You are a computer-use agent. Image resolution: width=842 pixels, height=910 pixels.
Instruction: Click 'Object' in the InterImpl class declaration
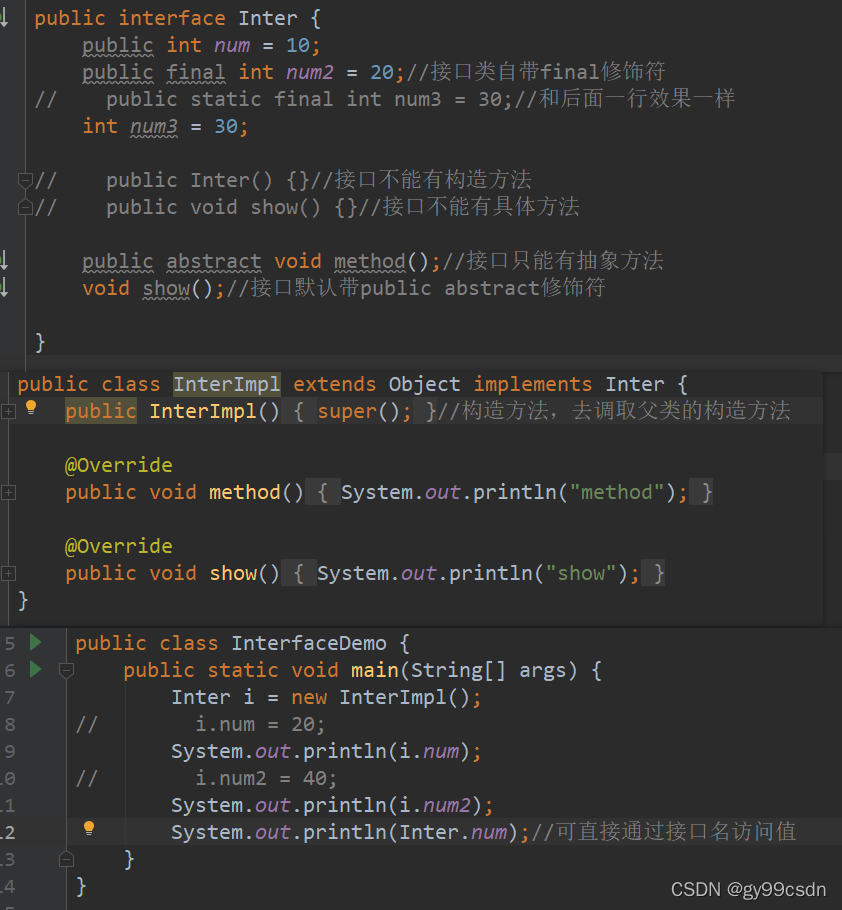pos(424,384)
